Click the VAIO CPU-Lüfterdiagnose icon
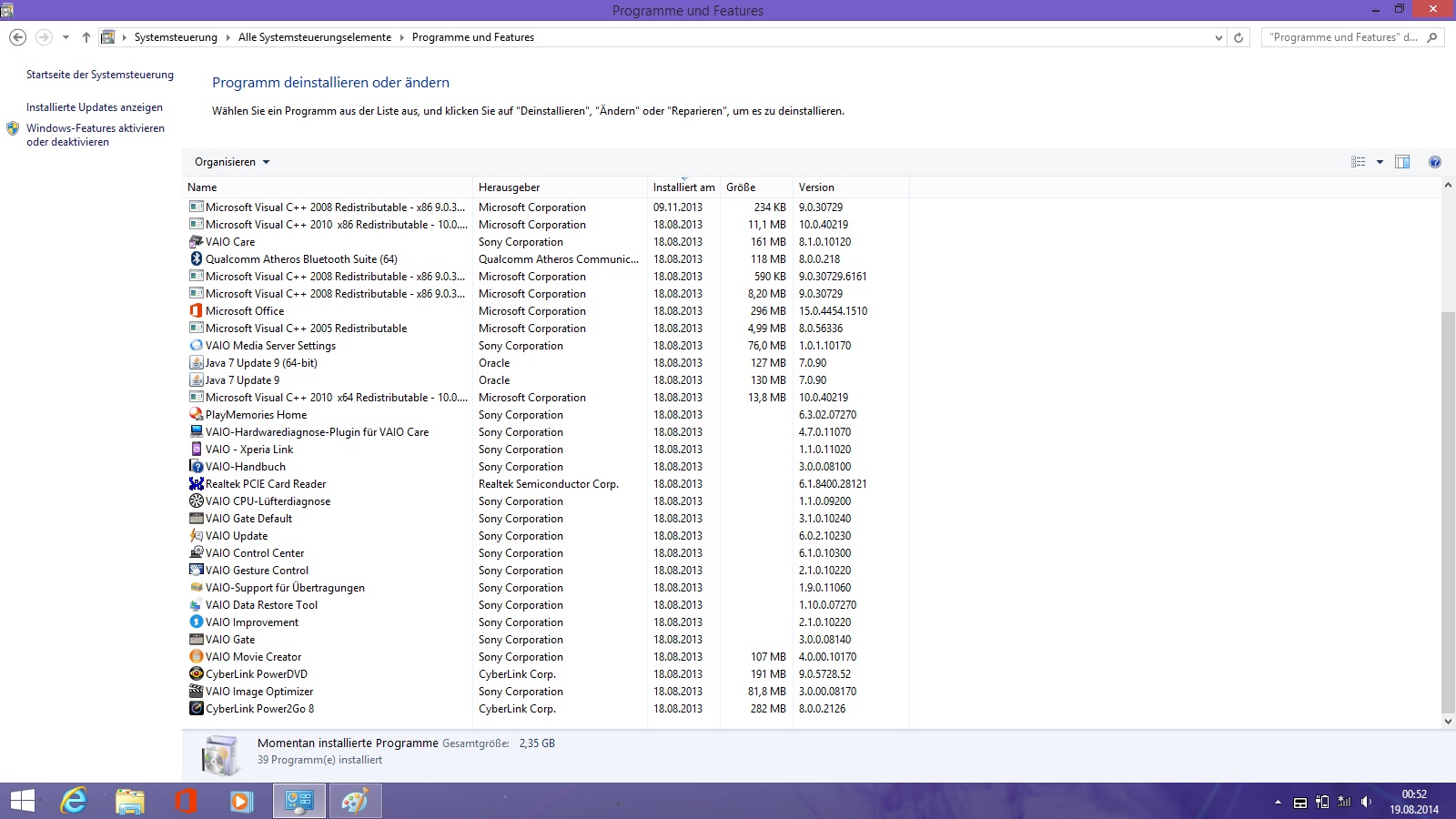 pos(196,501)
